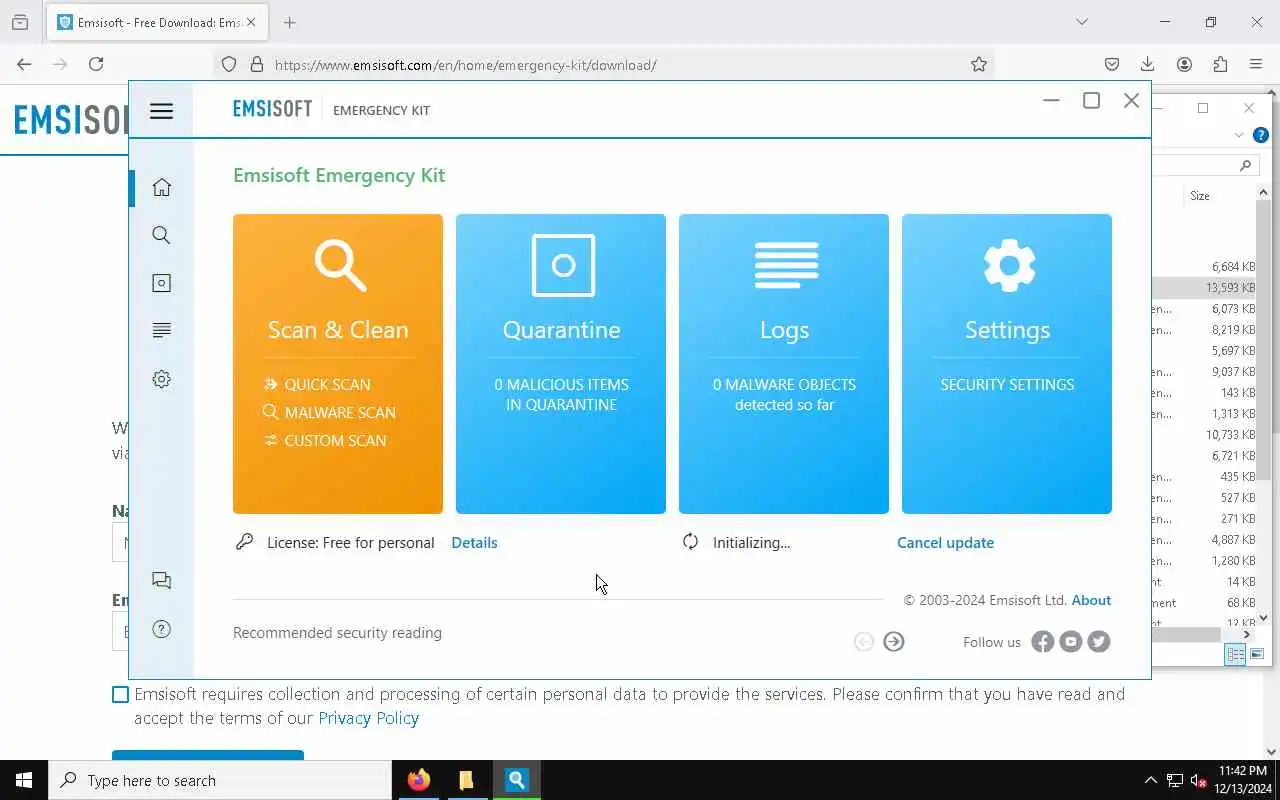
Task: Open new Firefox tab
Action: [x=289, y=22]
